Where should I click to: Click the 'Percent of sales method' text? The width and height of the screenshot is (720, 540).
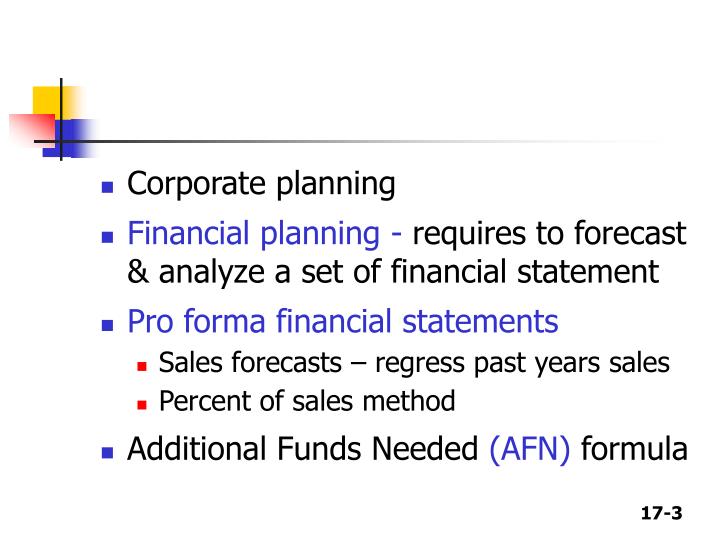pos(307,401)
